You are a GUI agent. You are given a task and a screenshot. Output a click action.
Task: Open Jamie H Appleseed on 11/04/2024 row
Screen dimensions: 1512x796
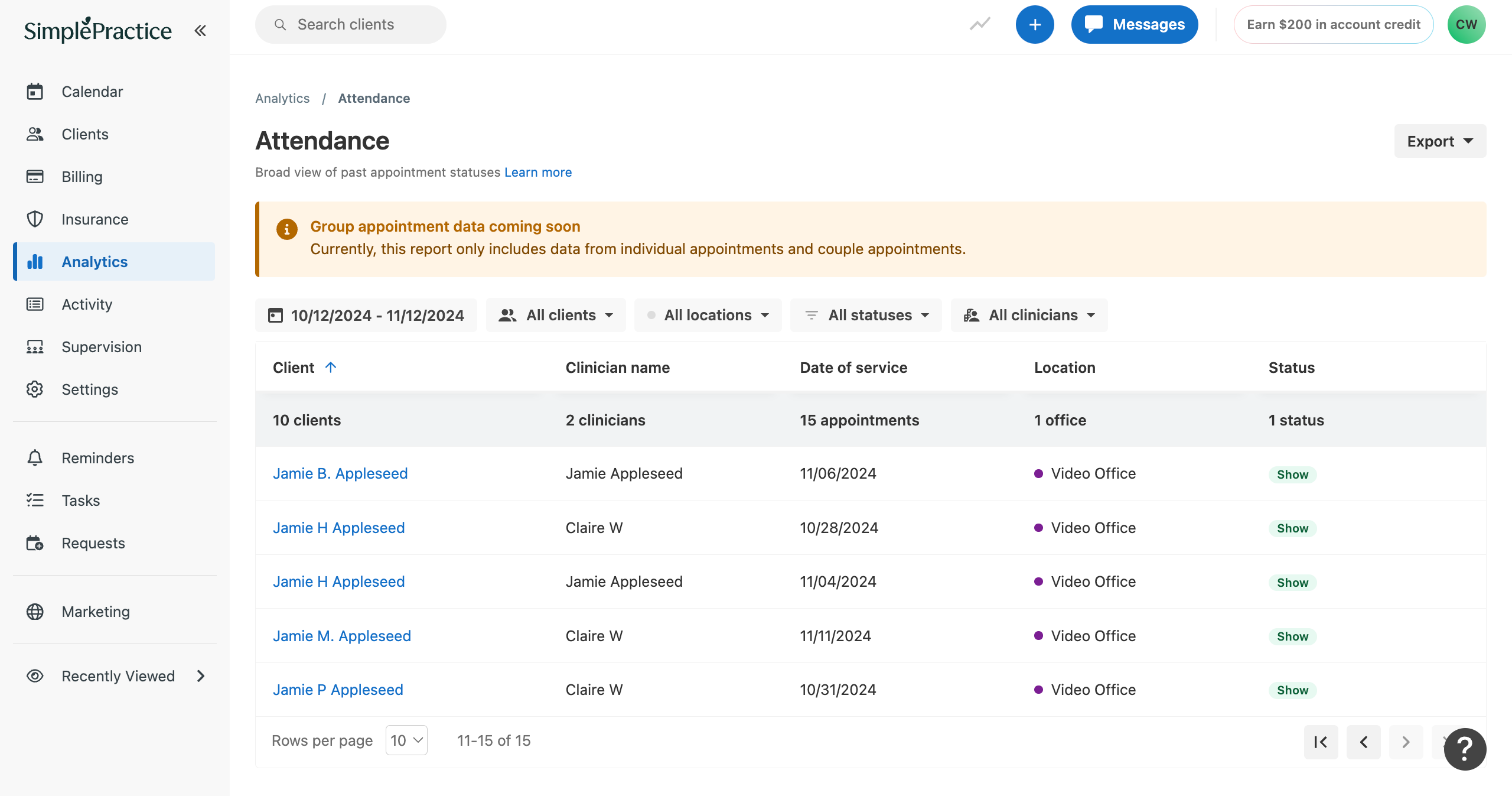(339, 581)
